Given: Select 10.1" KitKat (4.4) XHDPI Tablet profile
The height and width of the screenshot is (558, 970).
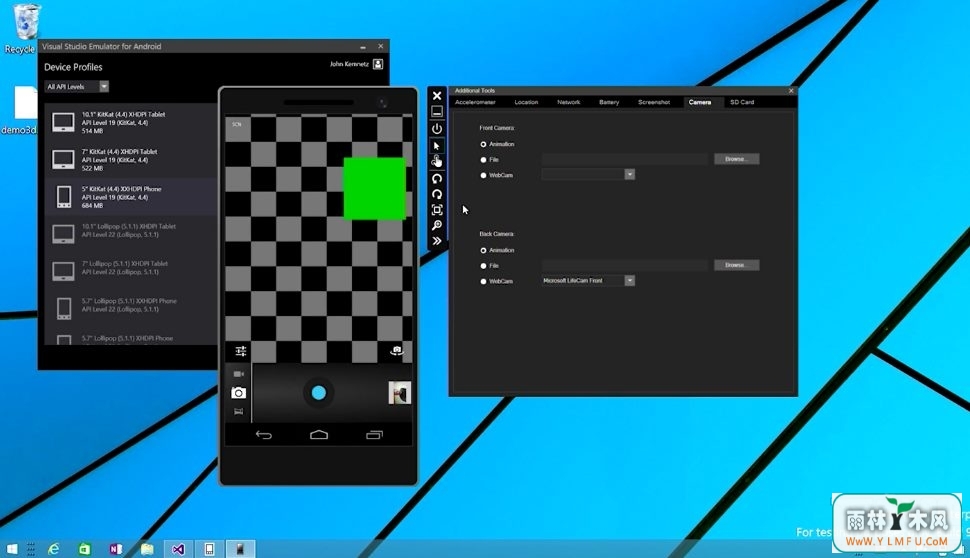Looking at the screenshot, I should pos(131,122).
